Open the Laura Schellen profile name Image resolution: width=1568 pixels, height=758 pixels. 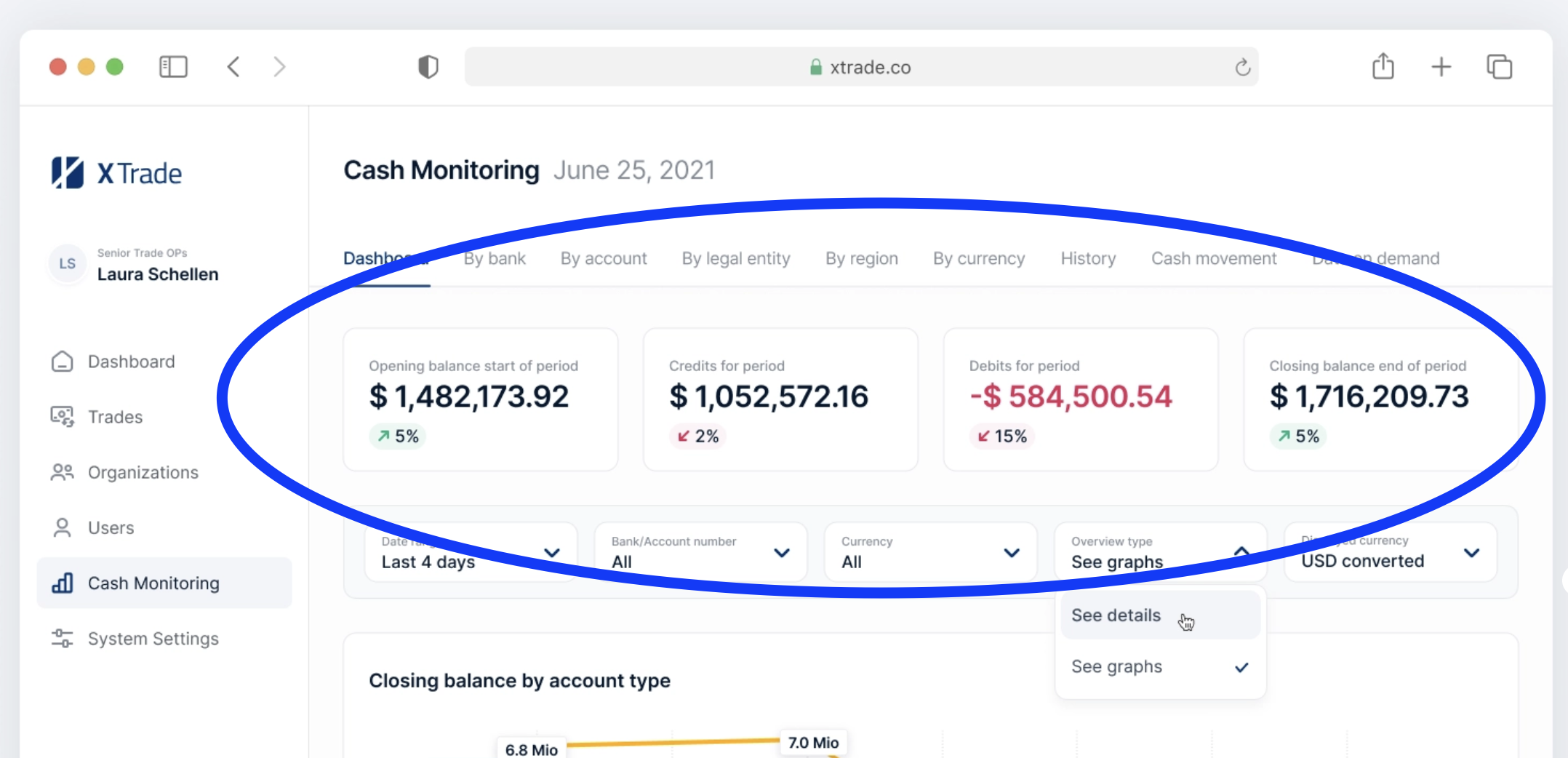(158, 274)
